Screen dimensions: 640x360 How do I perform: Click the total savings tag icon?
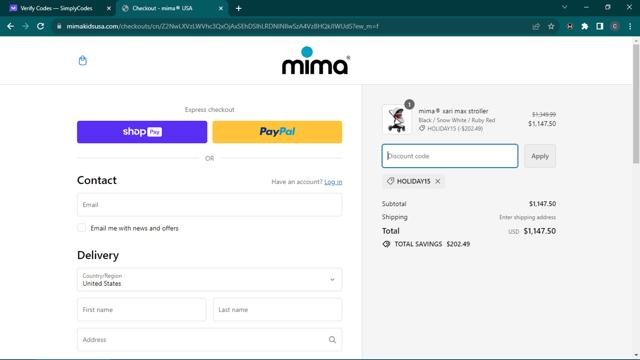[386, 244]
